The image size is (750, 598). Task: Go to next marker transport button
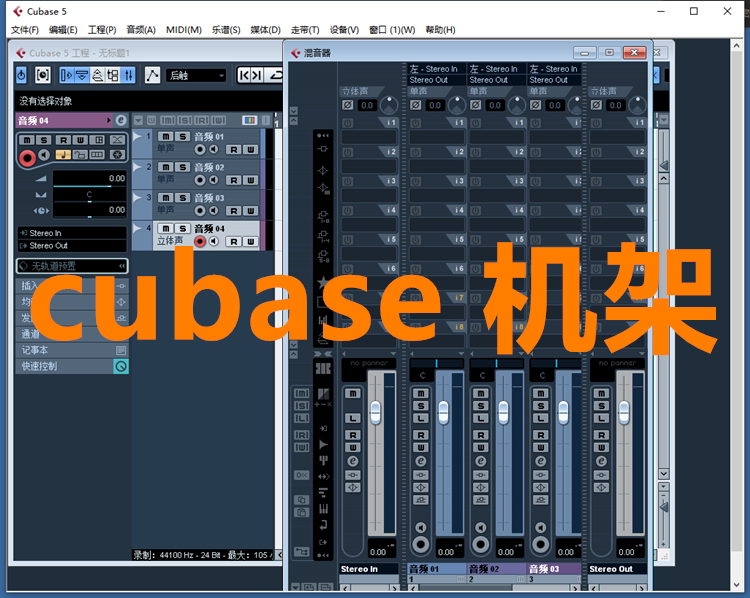pyautogui.click(x=257, y=75)
